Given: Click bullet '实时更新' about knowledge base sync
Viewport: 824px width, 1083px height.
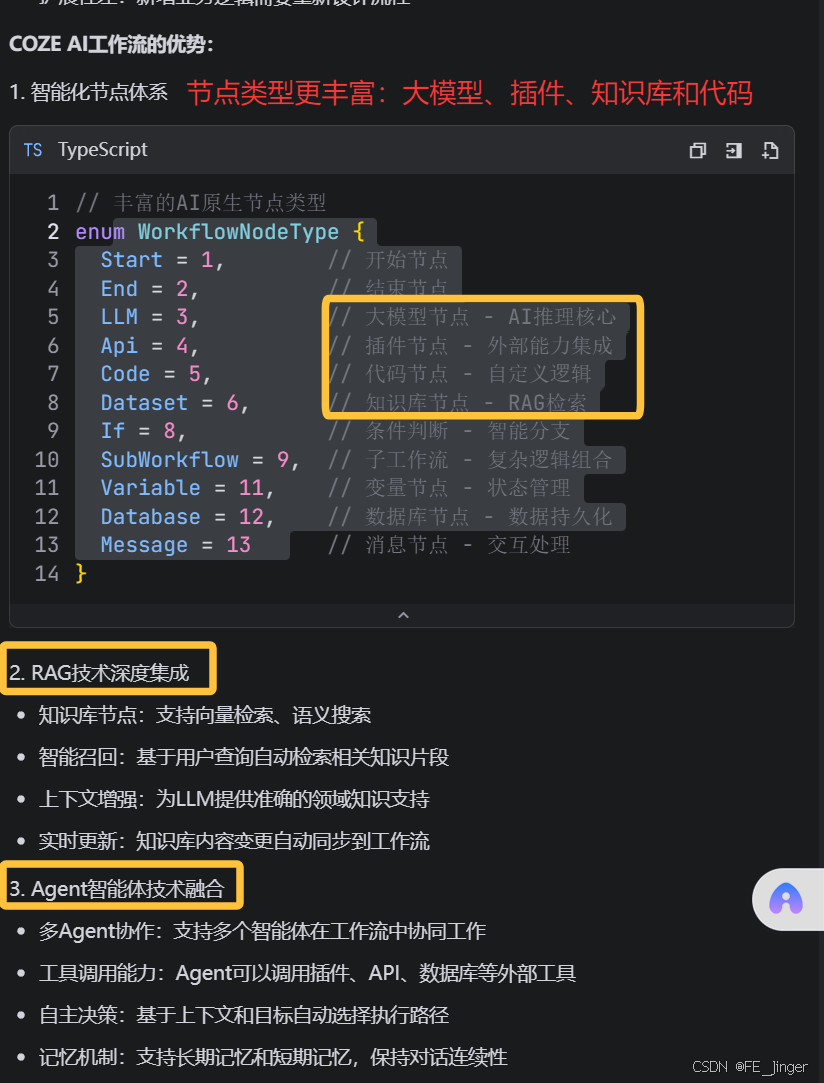Looking at the screenshot, I should click(234, 841).
